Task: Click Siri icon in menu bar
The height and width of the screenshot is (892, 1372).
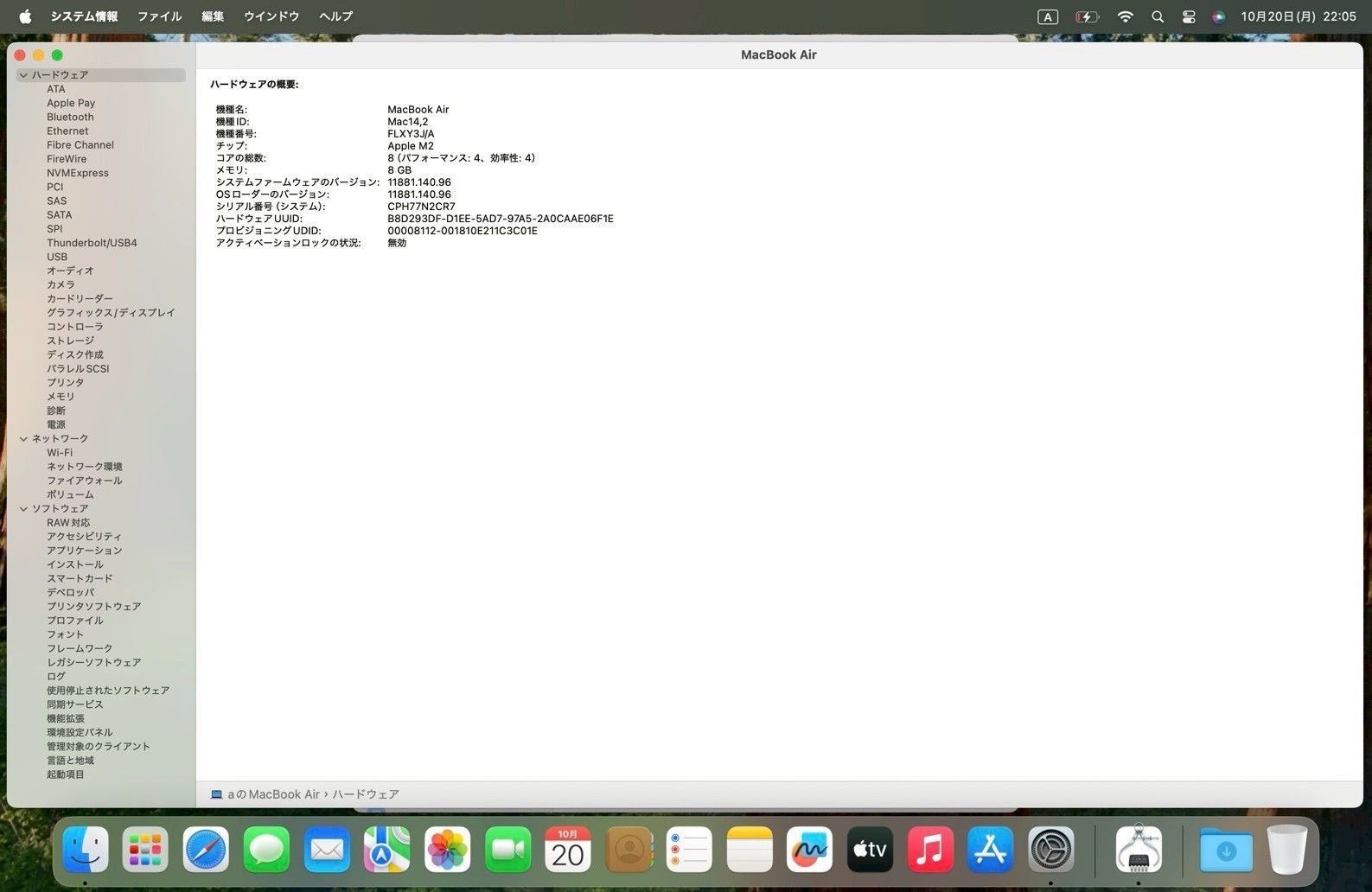Action: tap(1218, 16)
